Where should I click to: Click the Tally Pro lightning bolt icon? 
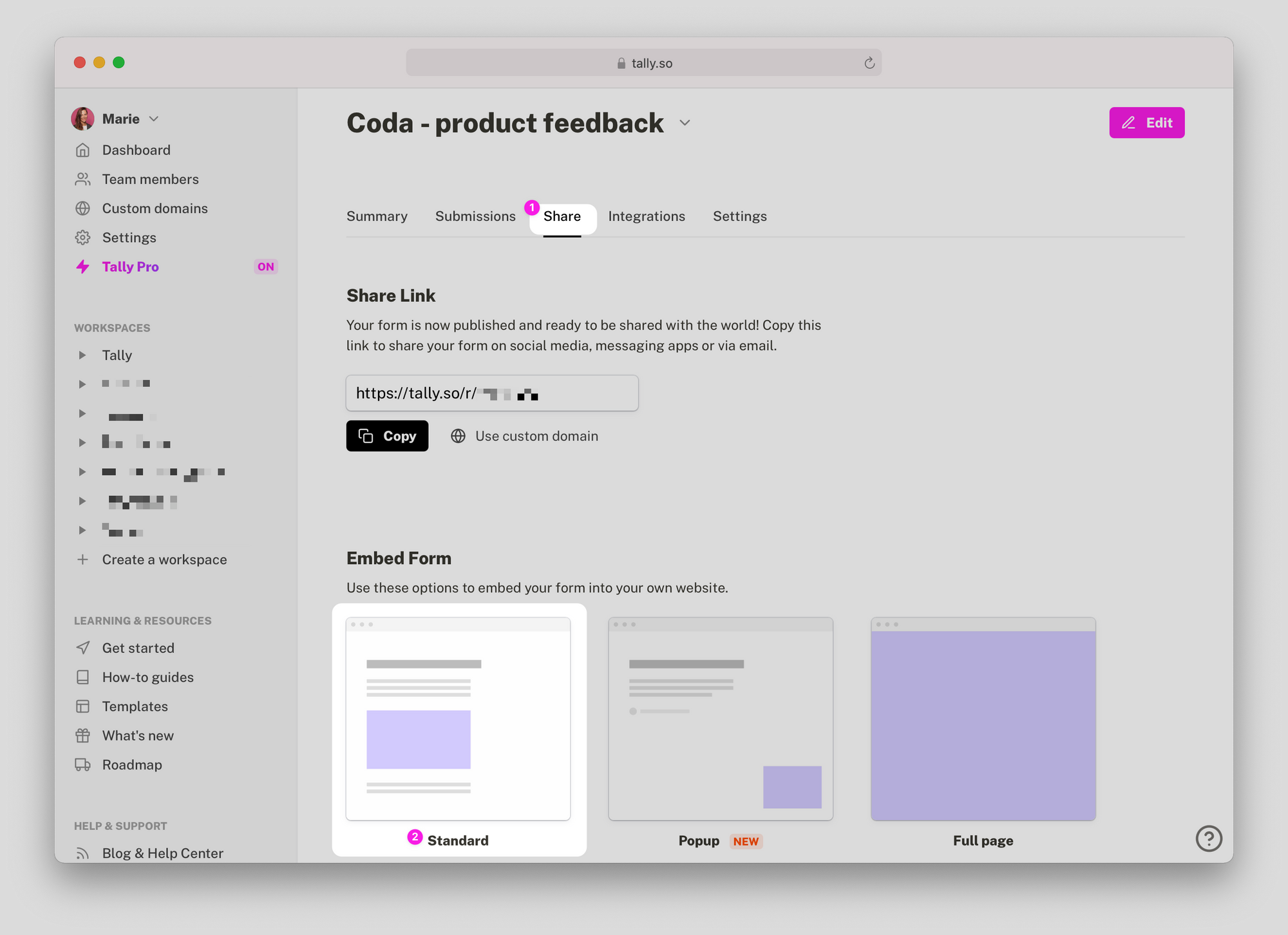tap(82, 267)
